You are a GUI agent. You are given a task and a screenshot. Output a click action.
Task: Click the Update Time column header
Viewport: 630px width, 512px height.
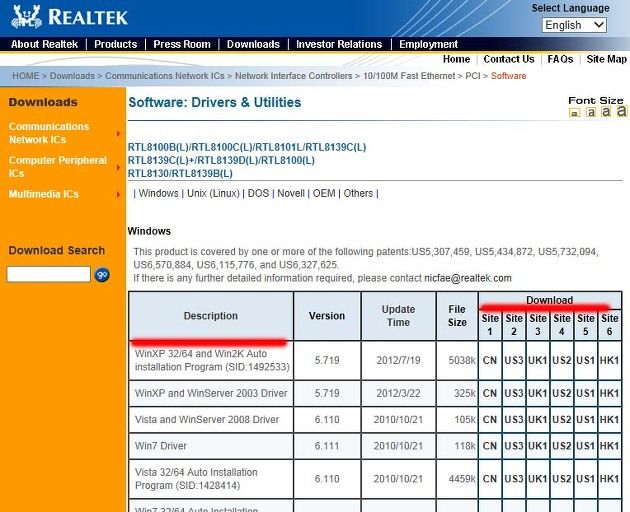398,316
